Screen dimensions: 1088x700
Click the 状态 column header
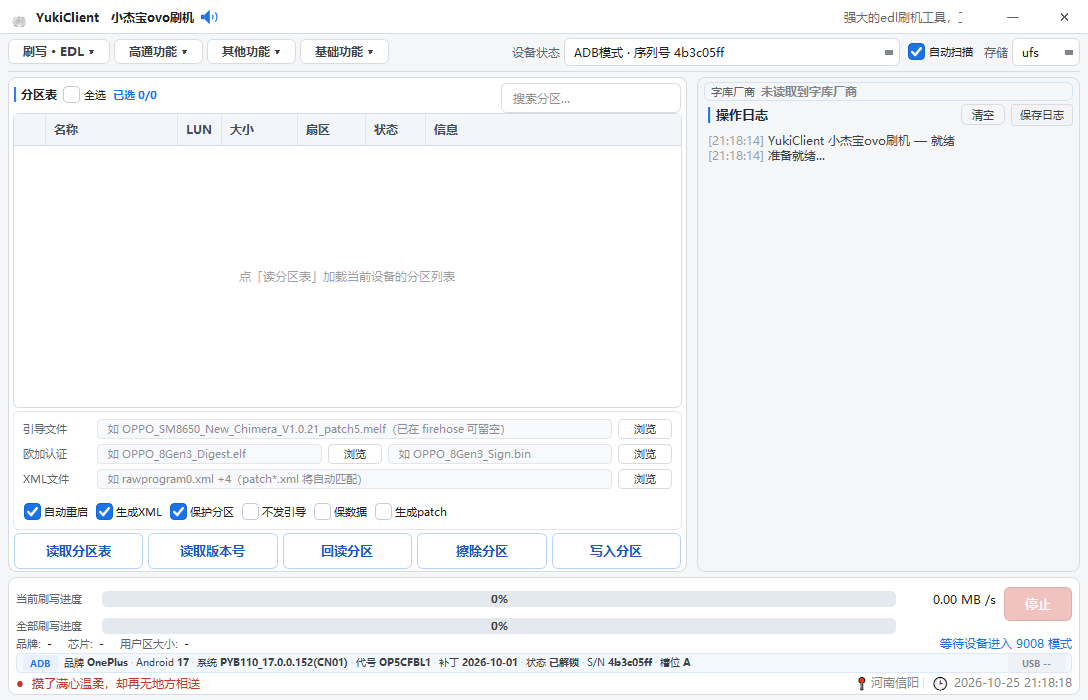395,130
